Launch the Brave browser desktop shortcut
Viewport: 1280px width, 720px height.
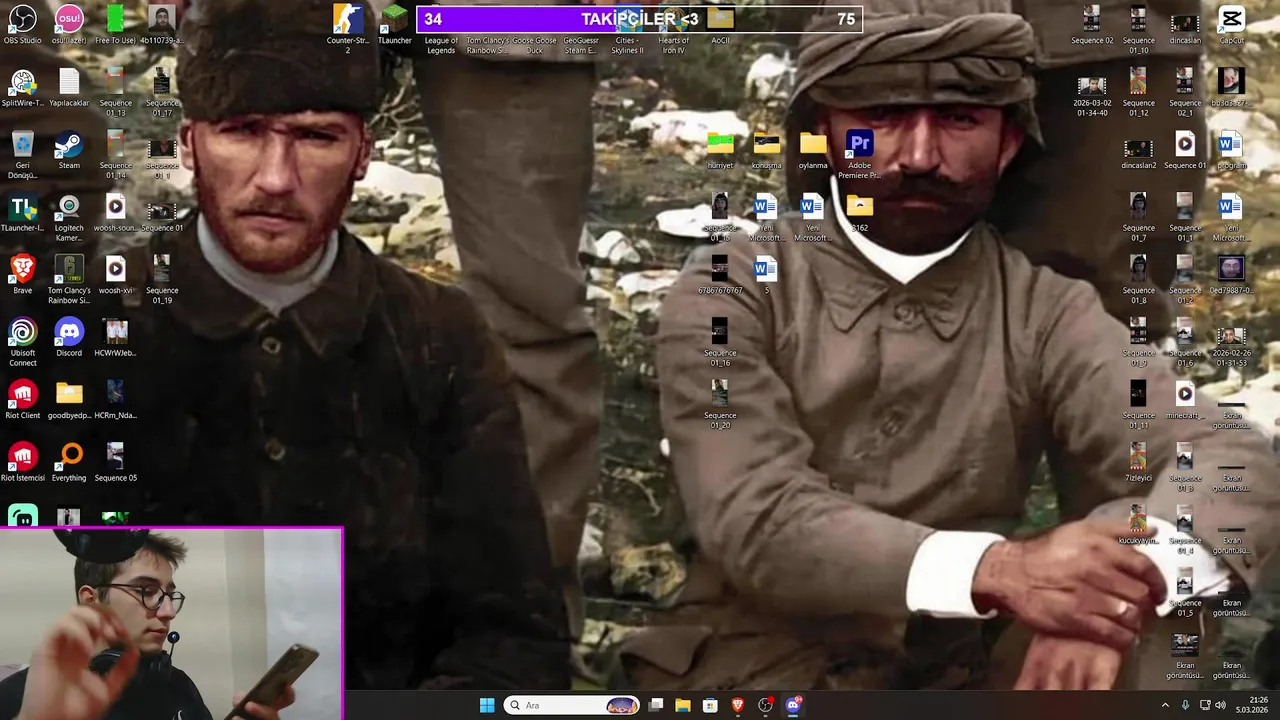click(x=22, y=275)
